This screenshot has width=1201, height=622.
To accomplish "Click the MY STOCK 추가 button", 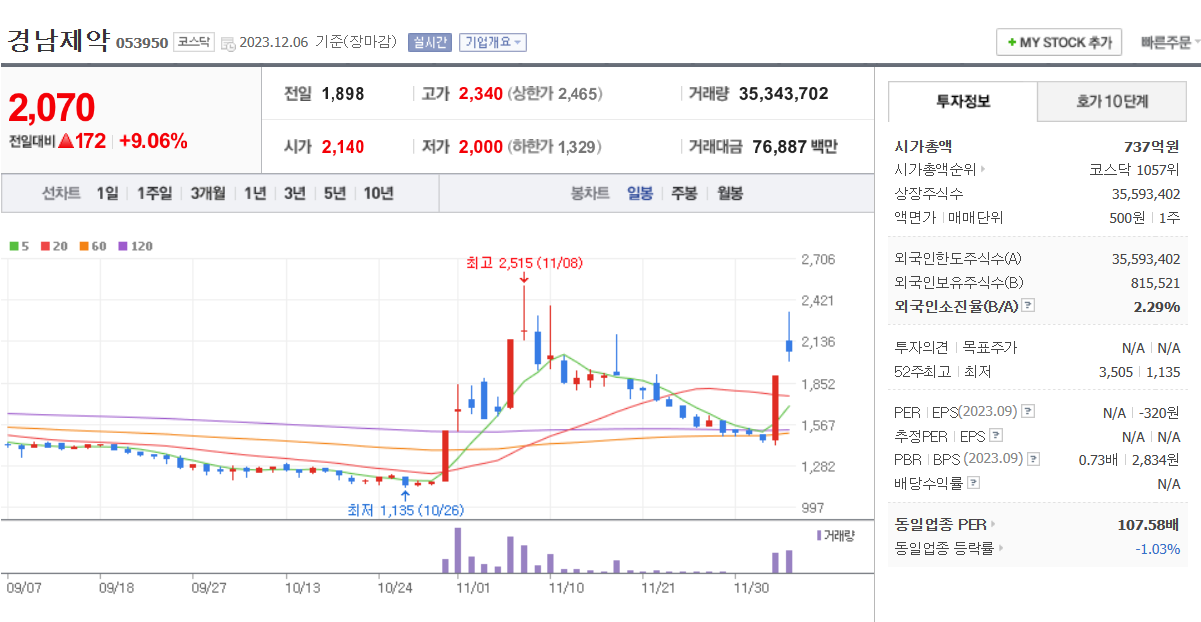I will 1059,42.
